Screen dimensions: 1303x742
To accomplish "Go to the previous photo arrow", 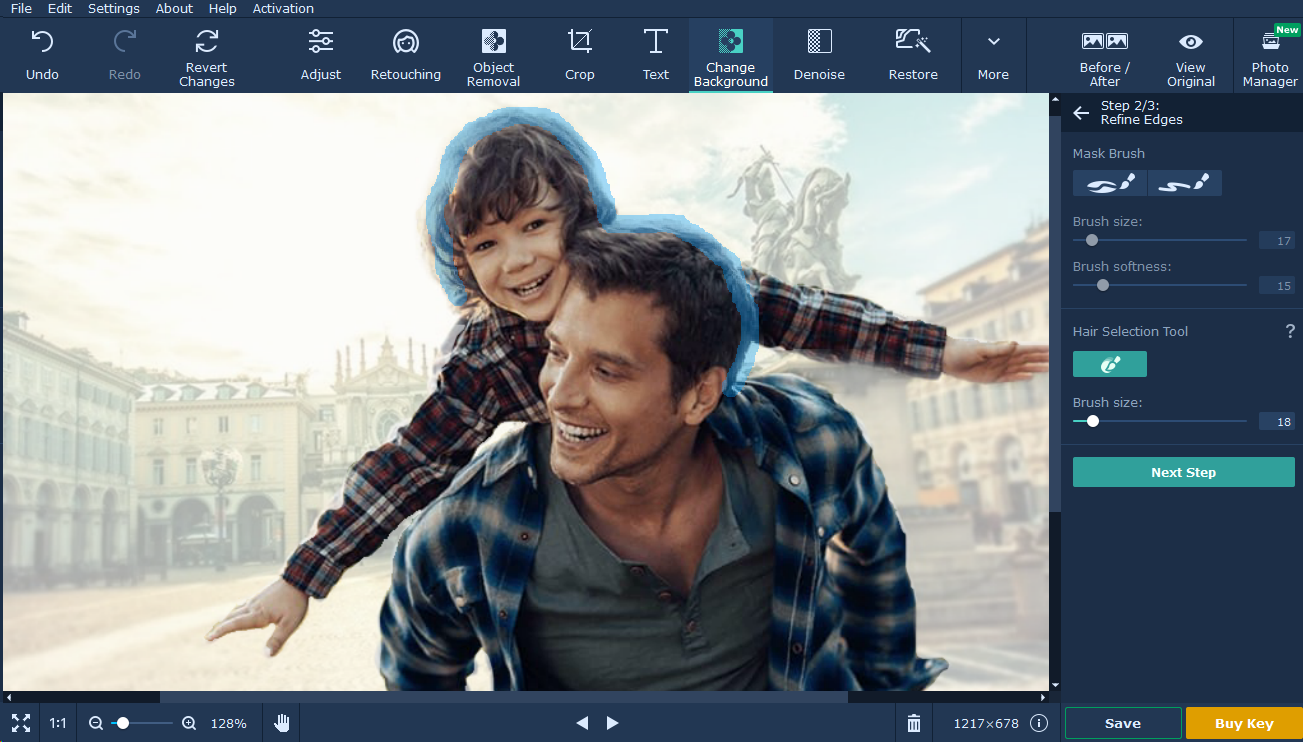I will tap(582, 723).
